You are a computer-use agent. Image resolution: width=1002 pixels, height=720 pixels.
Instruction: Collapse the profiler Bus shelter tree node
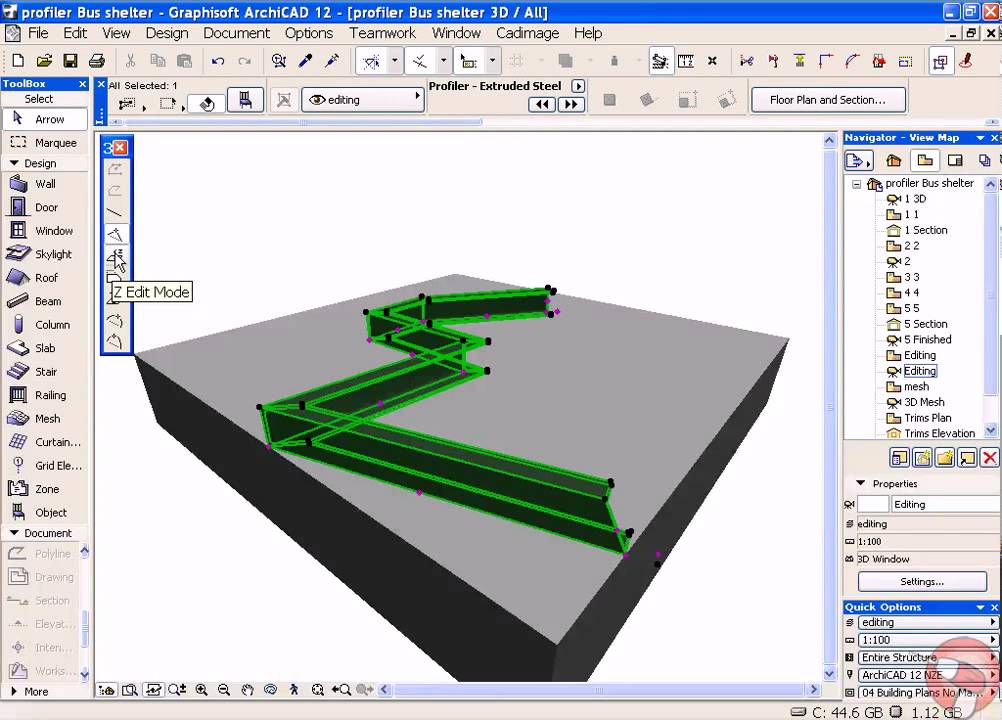tap(856, 184)
